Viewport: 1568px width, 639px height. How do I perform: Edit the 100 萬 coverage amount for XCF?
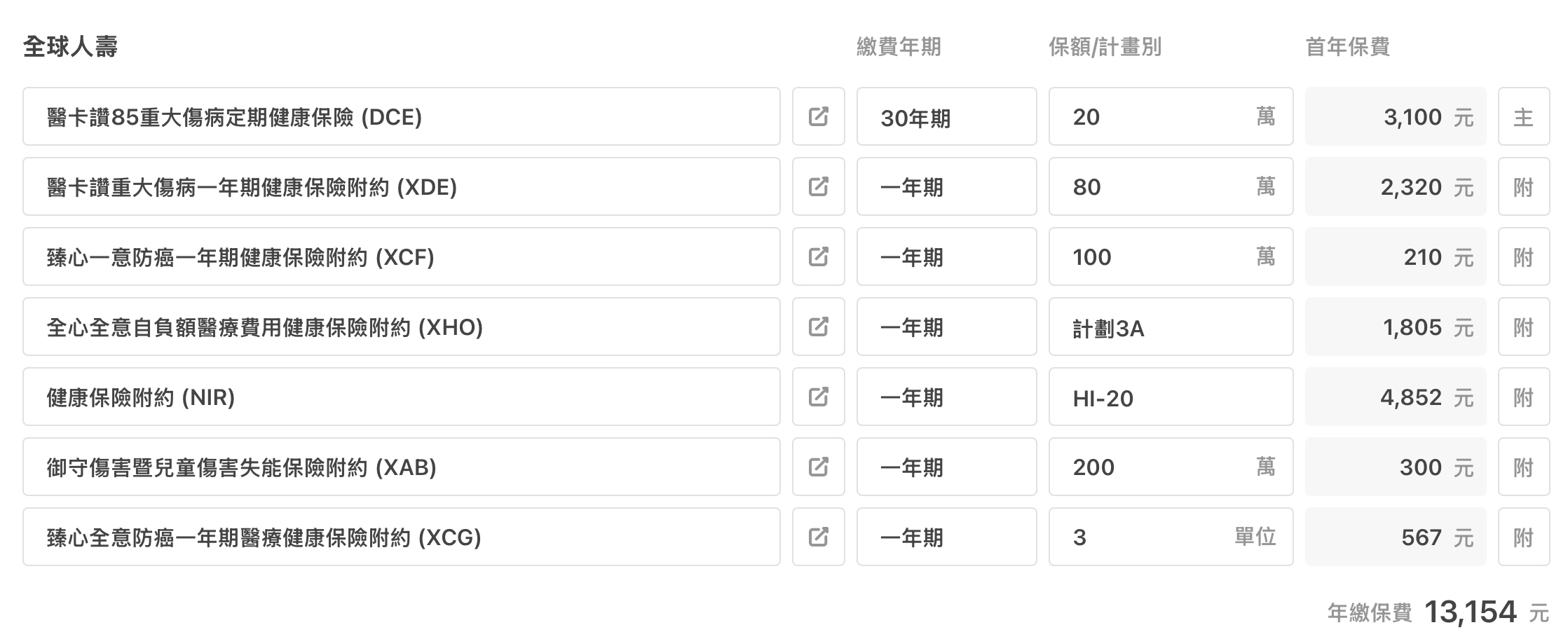point(1171,256)
